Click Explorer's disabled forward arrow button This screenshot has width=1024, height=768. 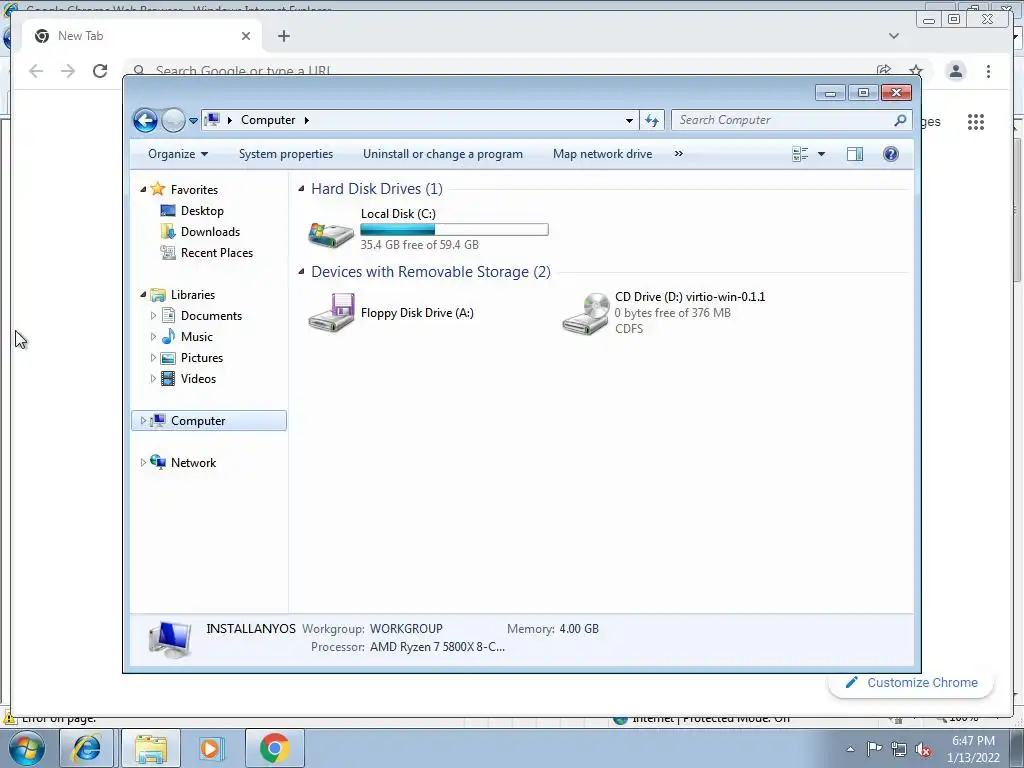(x=173, y=120)
